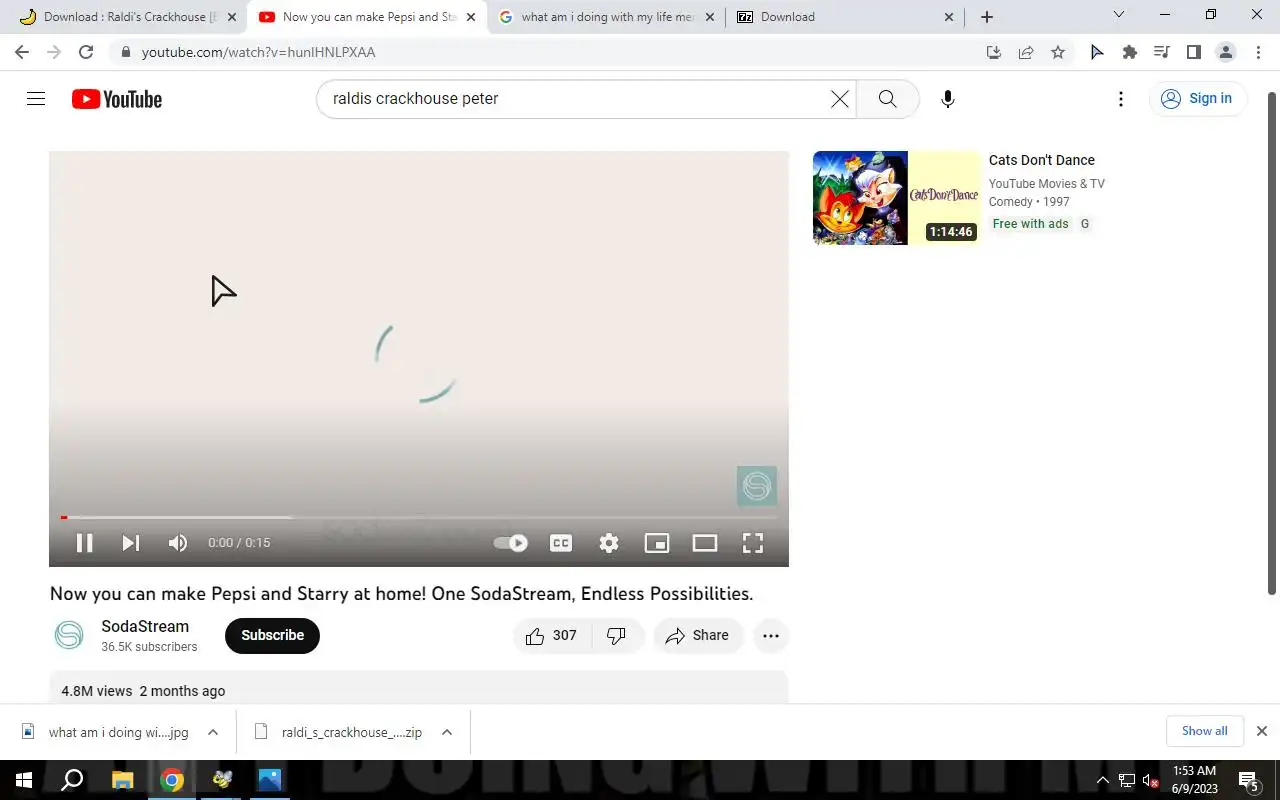Bookmark this page with star

[1058, 52]
